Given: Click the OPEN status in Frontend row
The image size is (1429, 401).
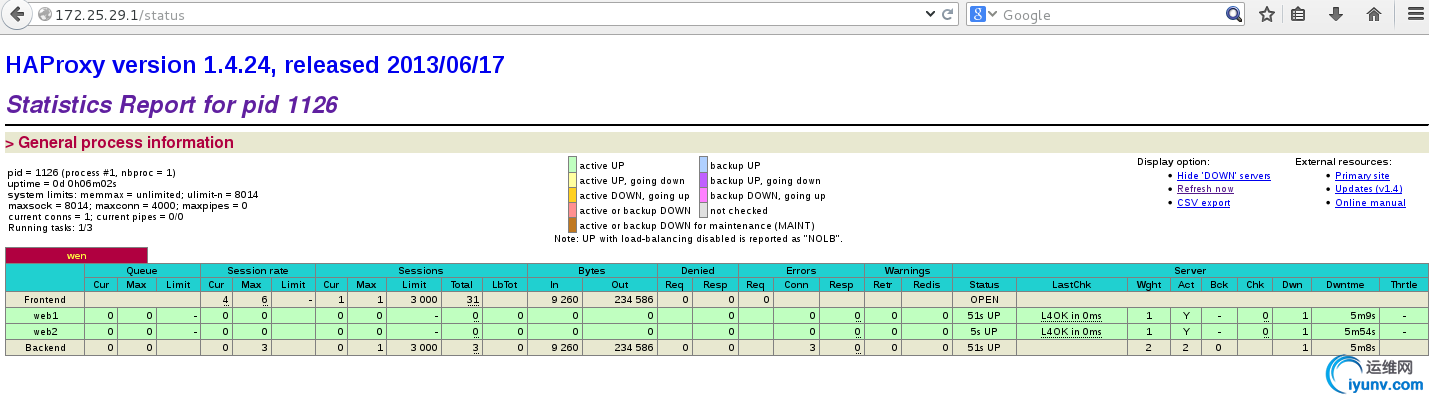Looking at the screenshot, I should (x=984, y=299).
